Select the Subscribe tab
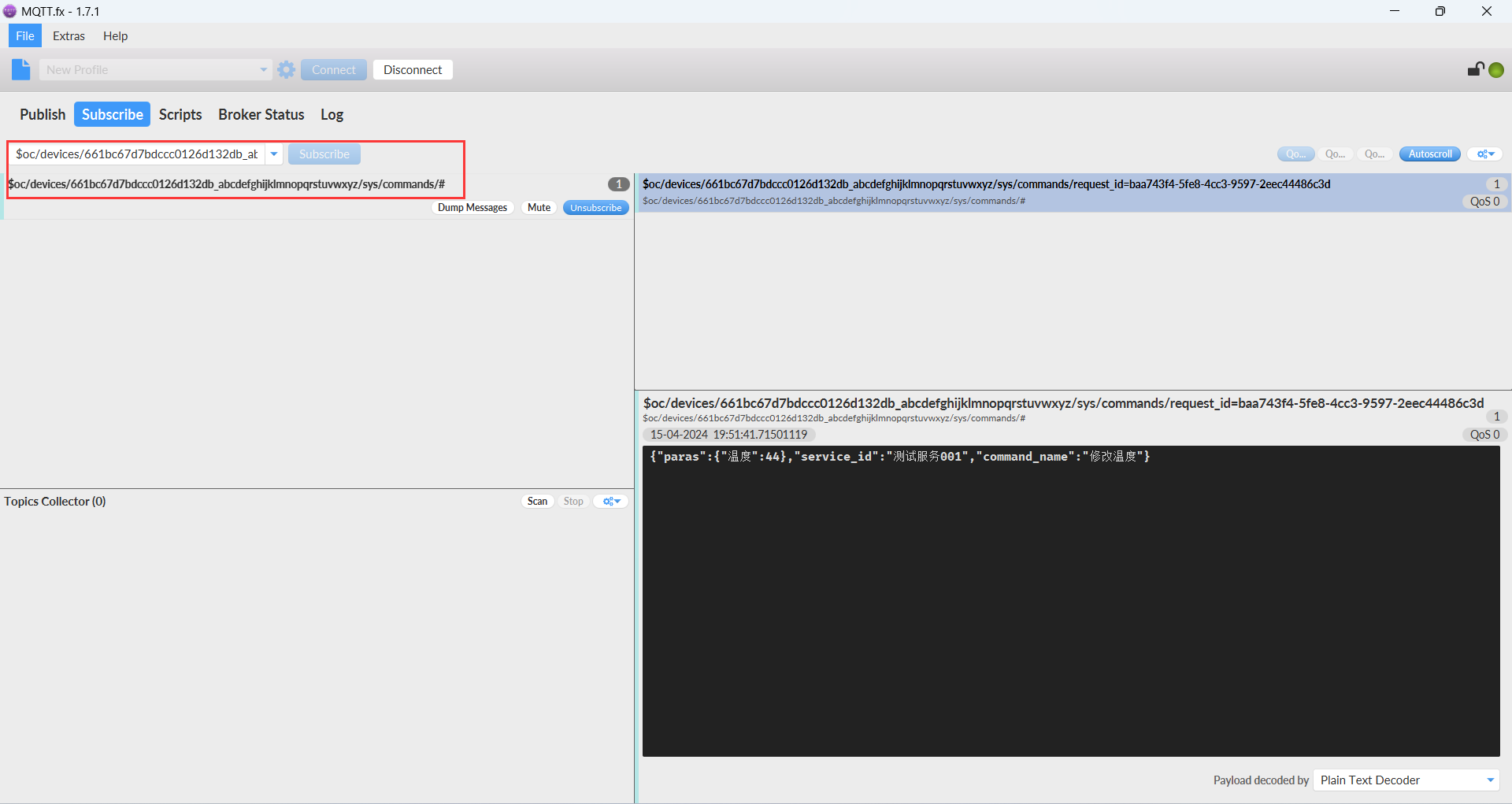Image resolution: width=1512 pixels, height=804 pixels. coord(113,114)
